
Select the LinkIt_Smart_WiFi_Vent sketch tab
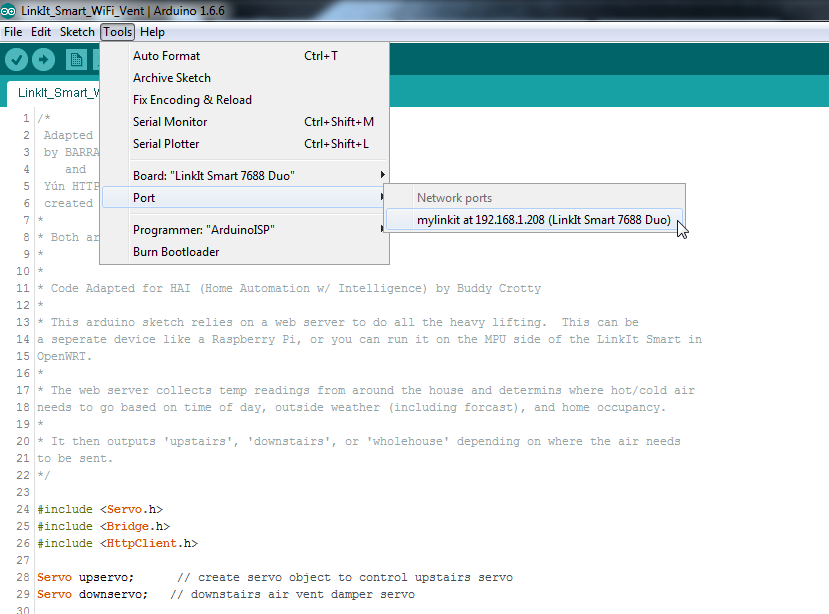click(57, 92)
